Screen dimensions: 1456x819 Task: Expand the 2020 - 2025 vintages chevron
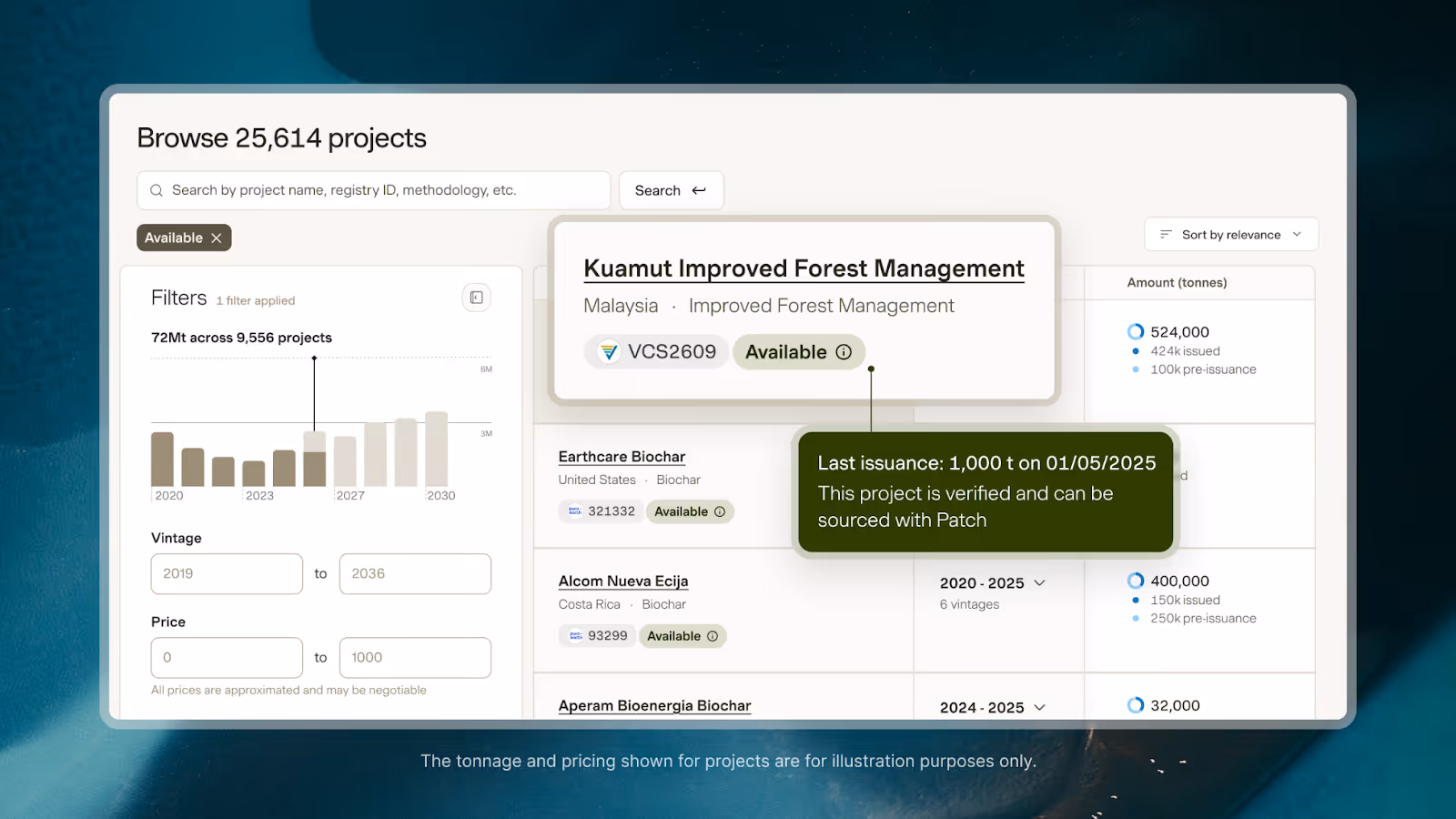(1040, 582)
